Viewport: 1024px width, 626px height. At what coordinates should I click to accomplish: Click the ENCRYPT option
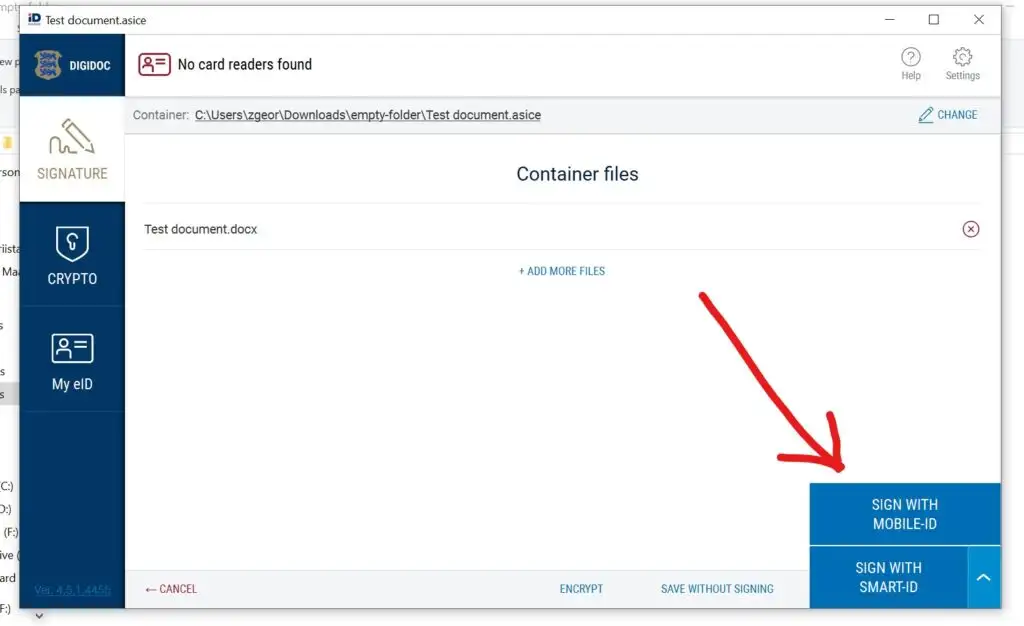(x=581, y=589)
